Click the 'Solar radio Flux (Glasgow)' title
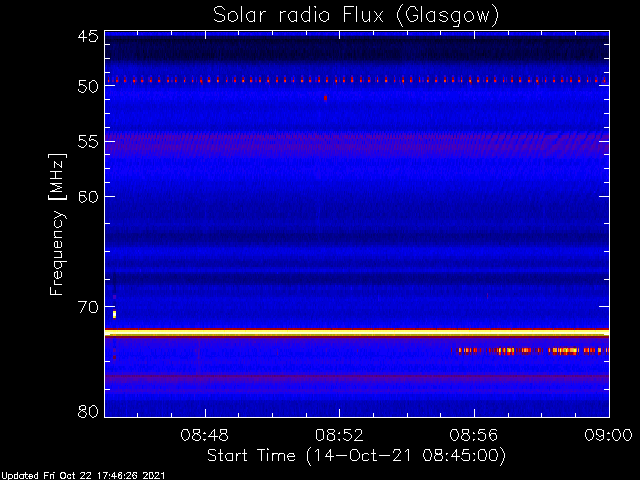Viewport: 640px width, 480px height. (356, 16)
